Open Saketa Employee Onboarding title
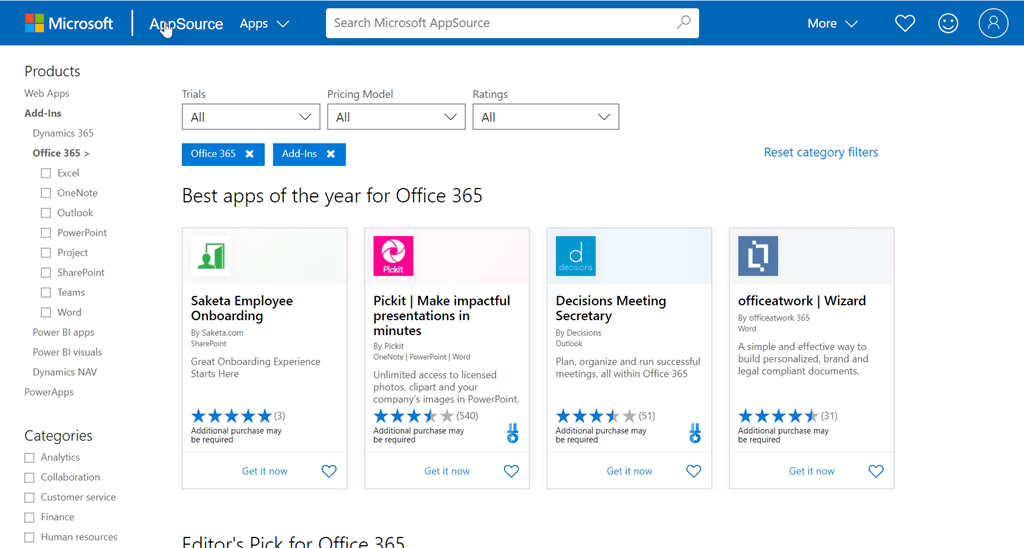Image resolution: width=1024 pixels, height=548 pixels. click(242, 308)
